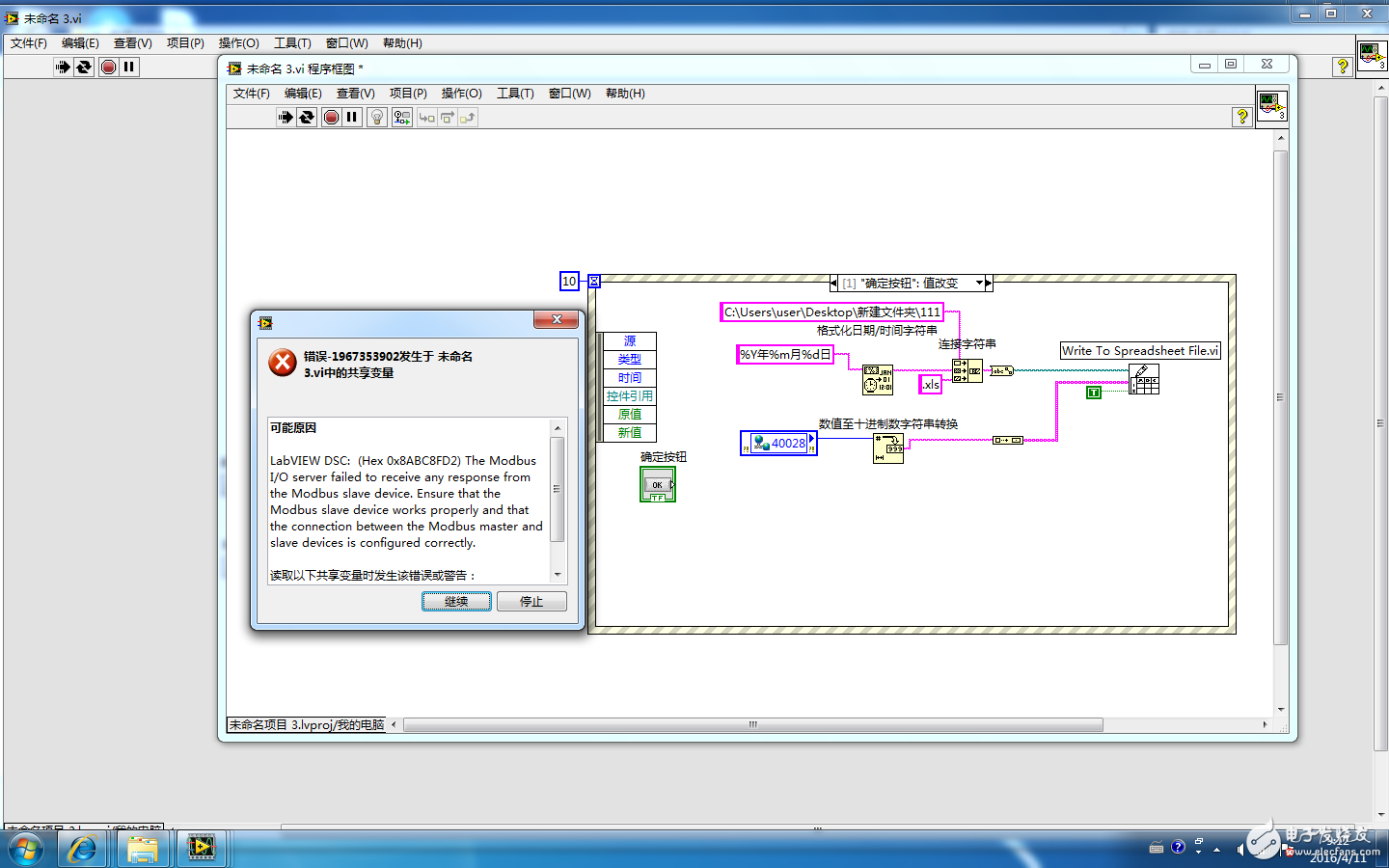Click Run arrow in front panel window
Image resolution: width=1389 pixels, height=868 pixels.
(63, 67)
